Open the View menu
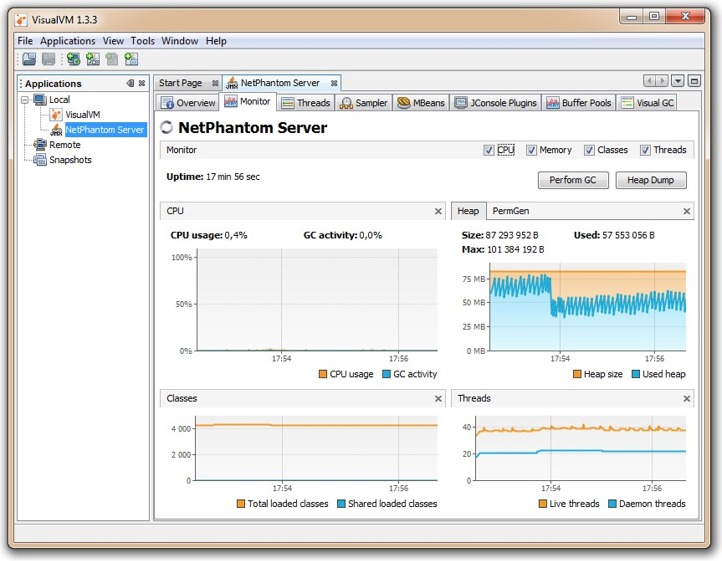Screen dimensions: 722x561 tap(113, 41)
